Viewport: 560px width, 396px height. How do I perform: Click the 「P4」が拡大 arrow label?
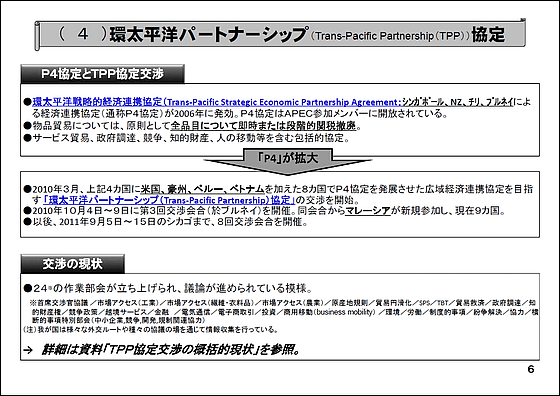point(288,158)
